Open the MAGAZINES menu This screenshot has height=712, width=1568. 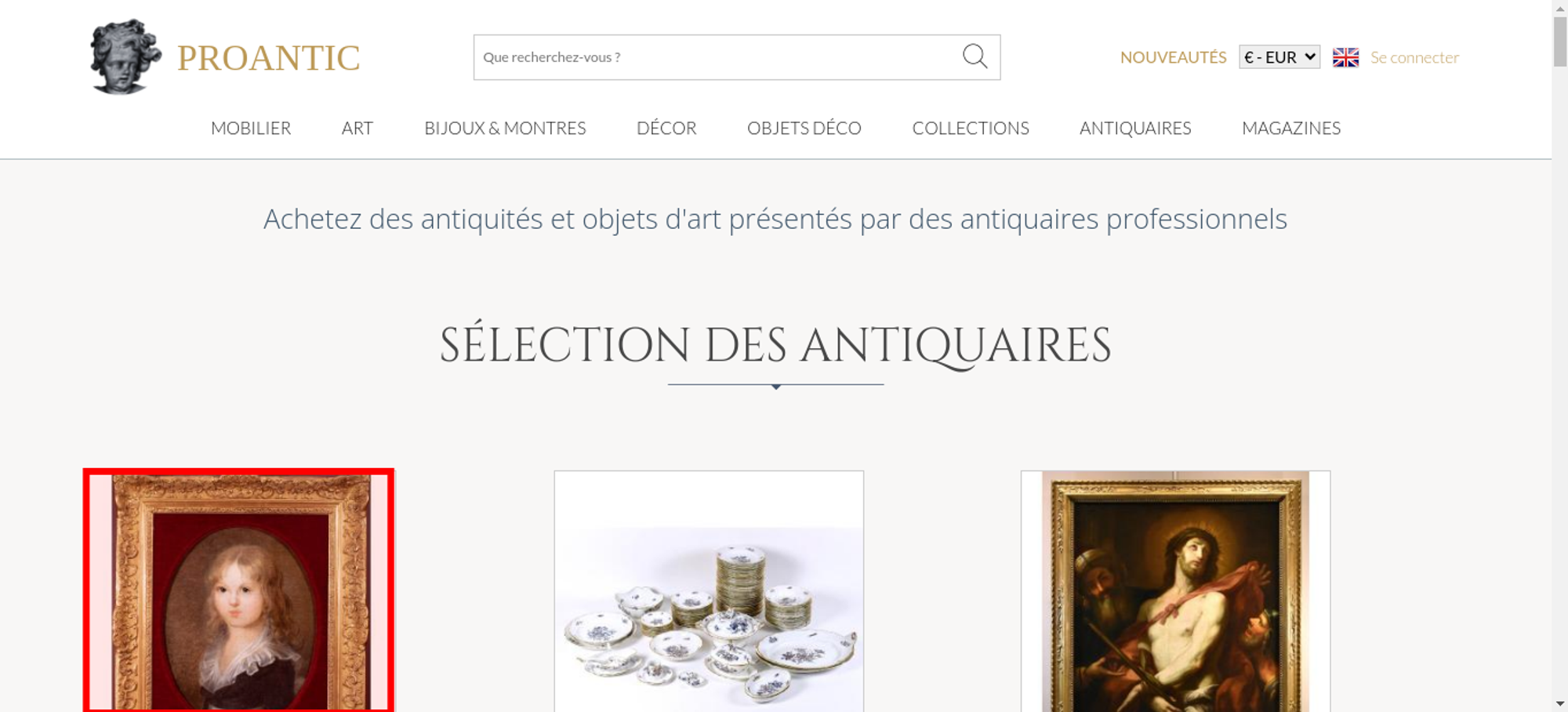(x=1291, y=128)
